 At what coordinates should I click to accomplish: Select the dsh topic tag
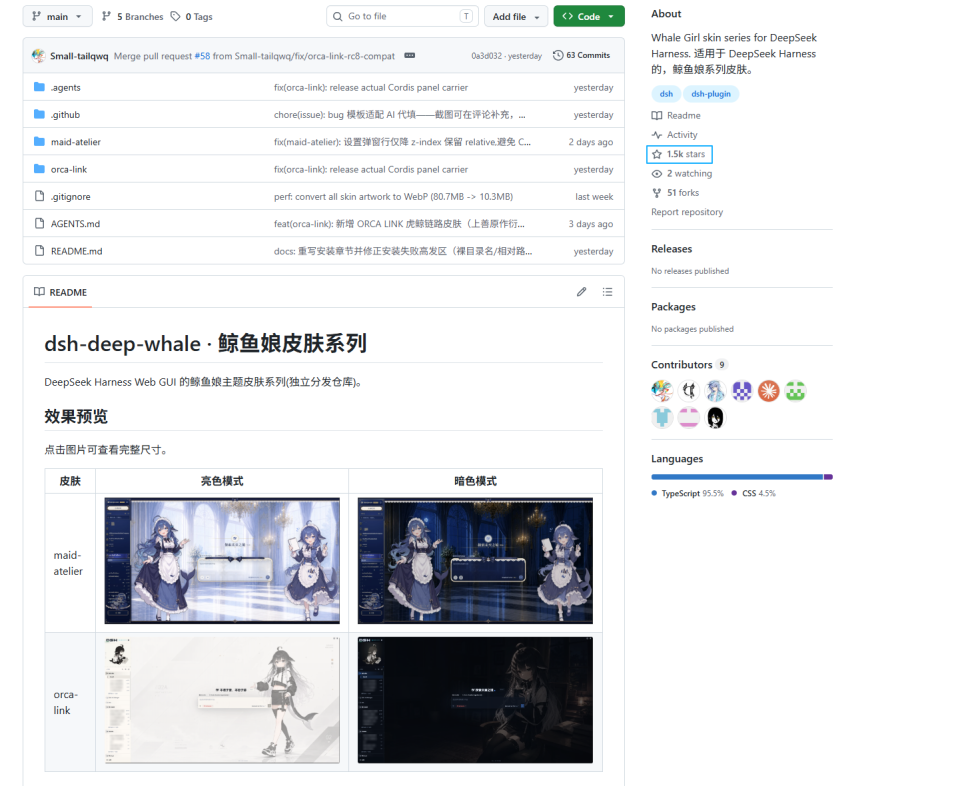point(666,94)
